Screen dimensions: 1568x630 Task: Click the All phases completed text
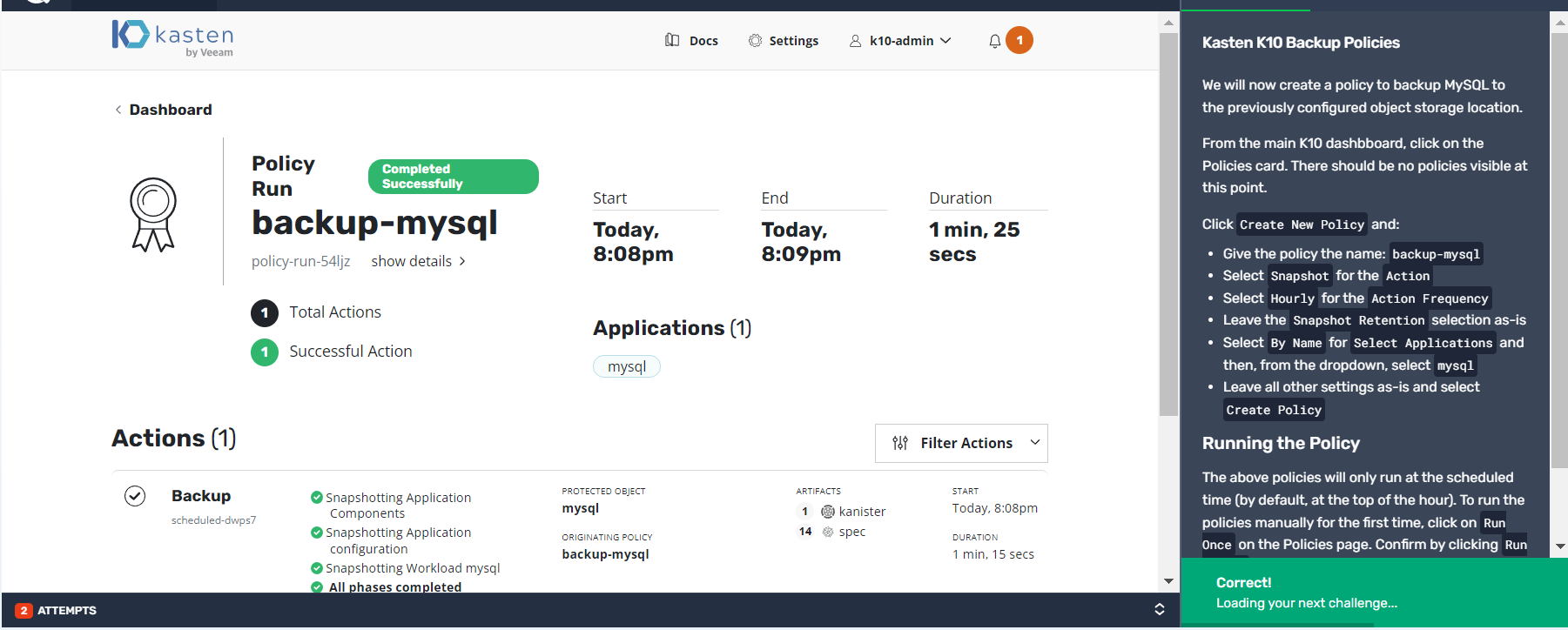coord(395,586)
